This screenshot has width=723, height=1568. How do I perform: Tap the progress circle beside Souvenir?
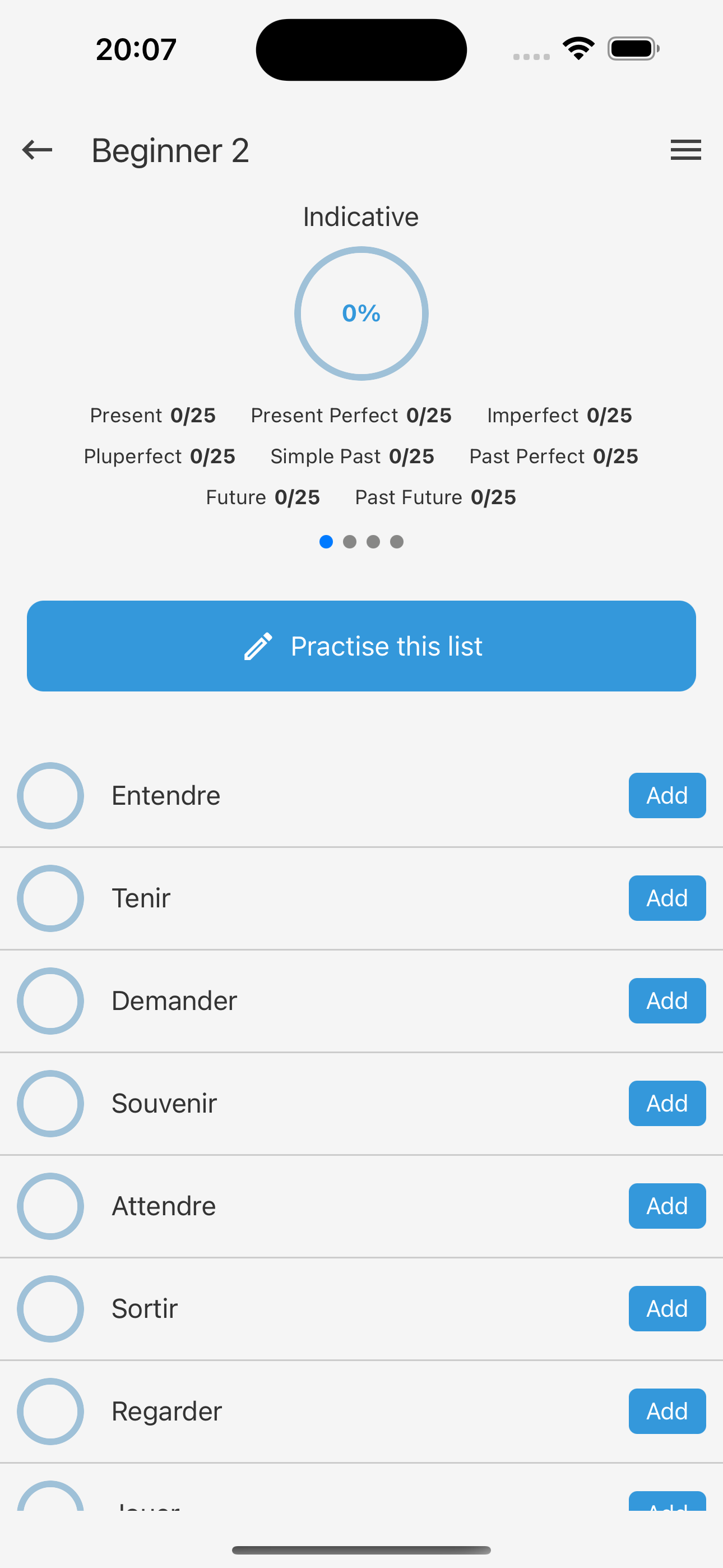point(50,1104)
